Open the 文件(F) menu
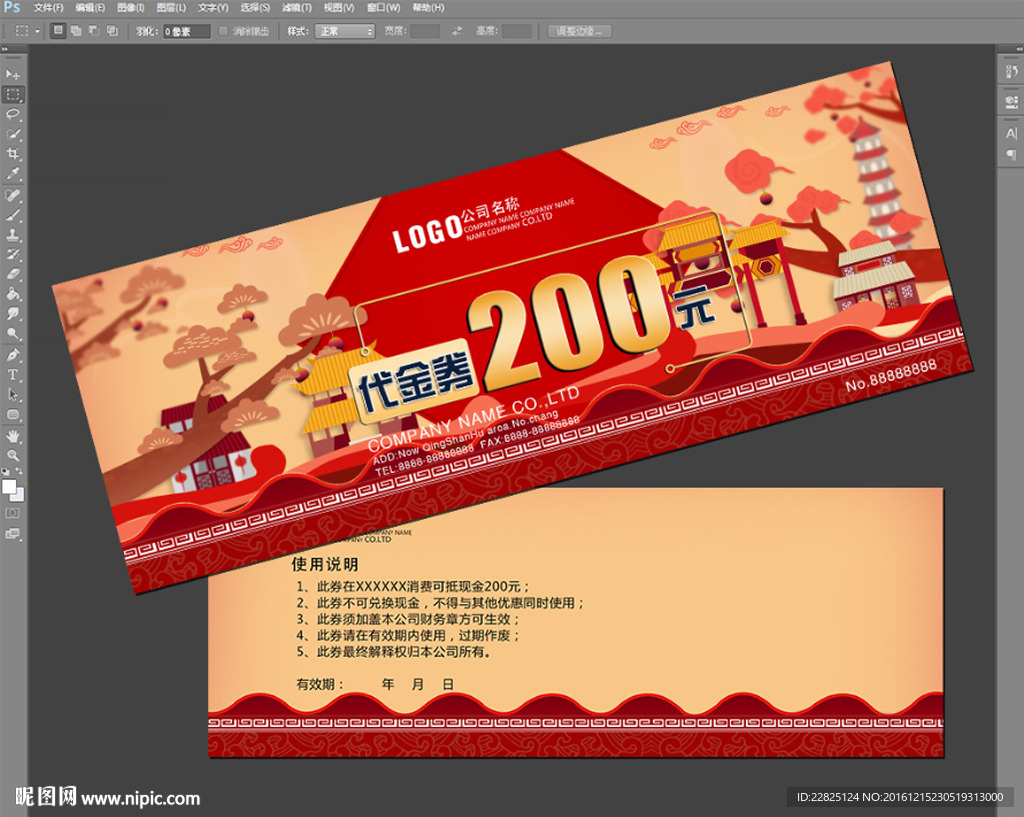Screen dimensions: 1024x817 [48, 8]
